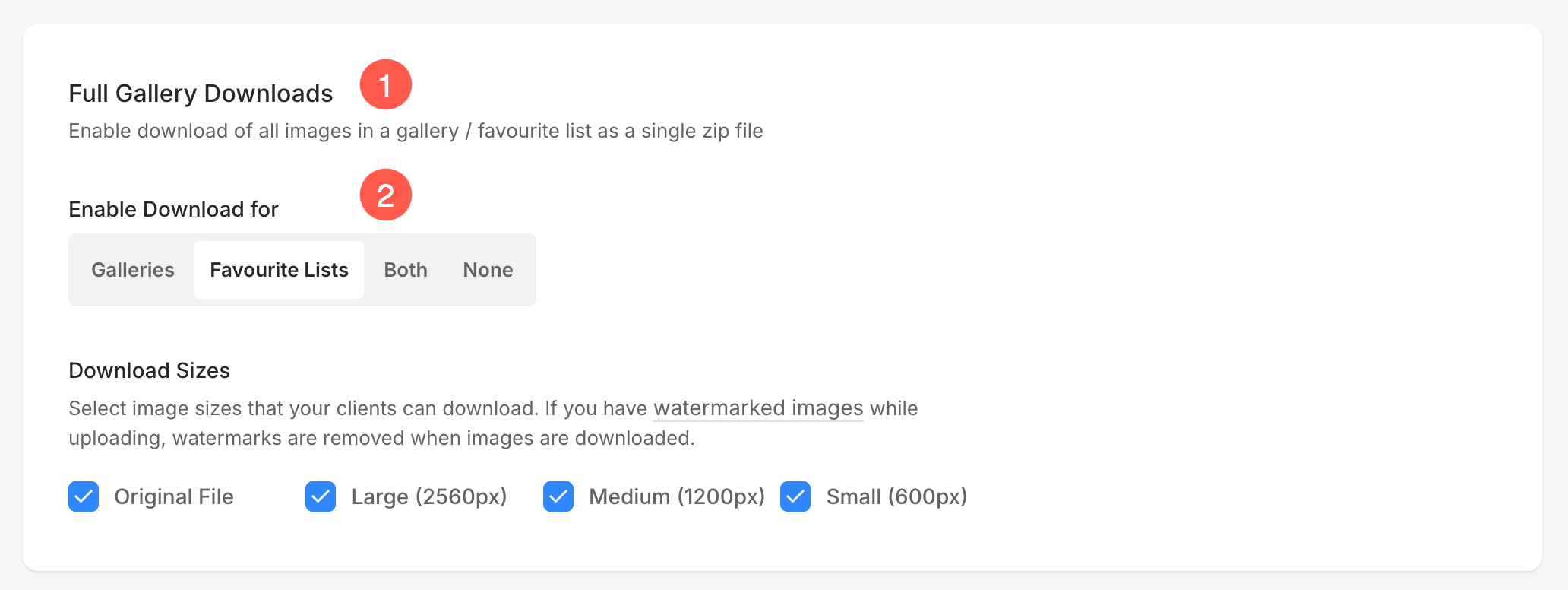
Task: Click the Enable Download for label
Action: (x=173, y=209)
